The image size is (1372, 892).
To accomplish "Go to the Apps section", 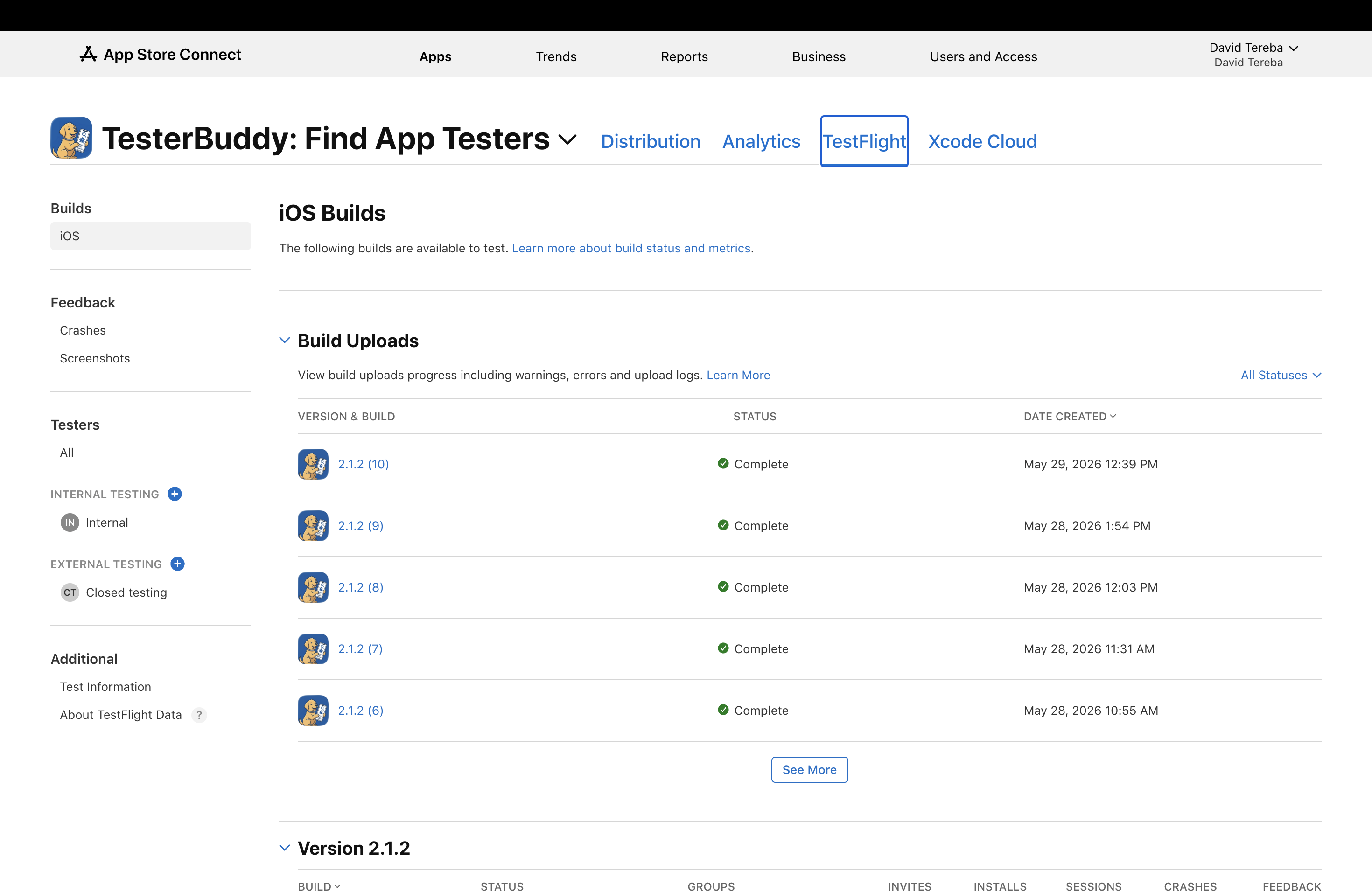I will (x=435, y=56).
